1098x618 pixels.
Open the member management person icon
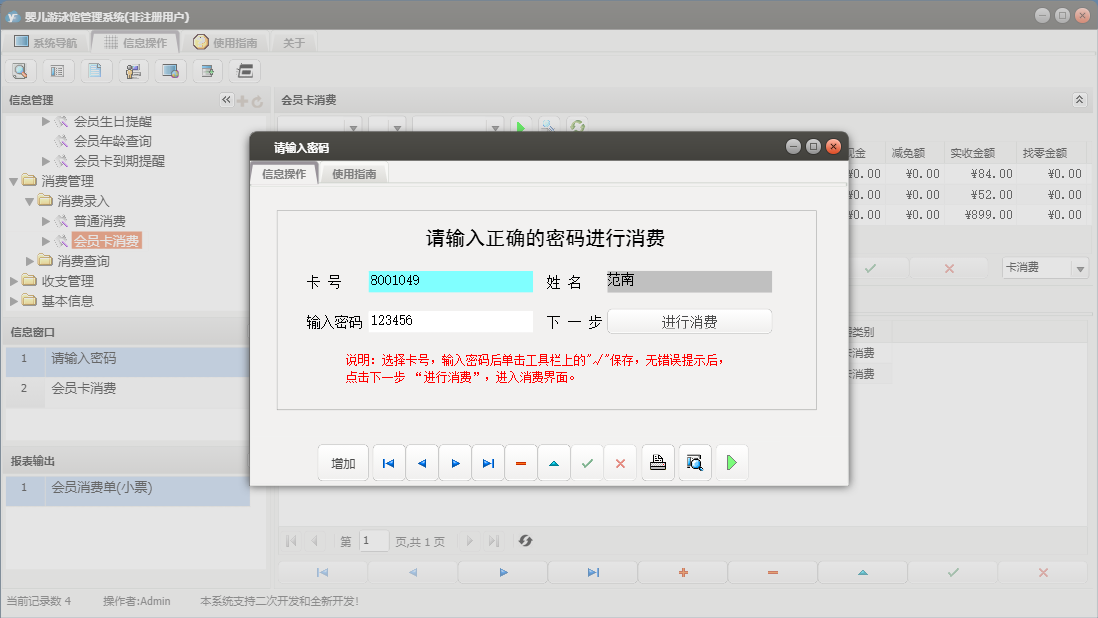(133, 70)
